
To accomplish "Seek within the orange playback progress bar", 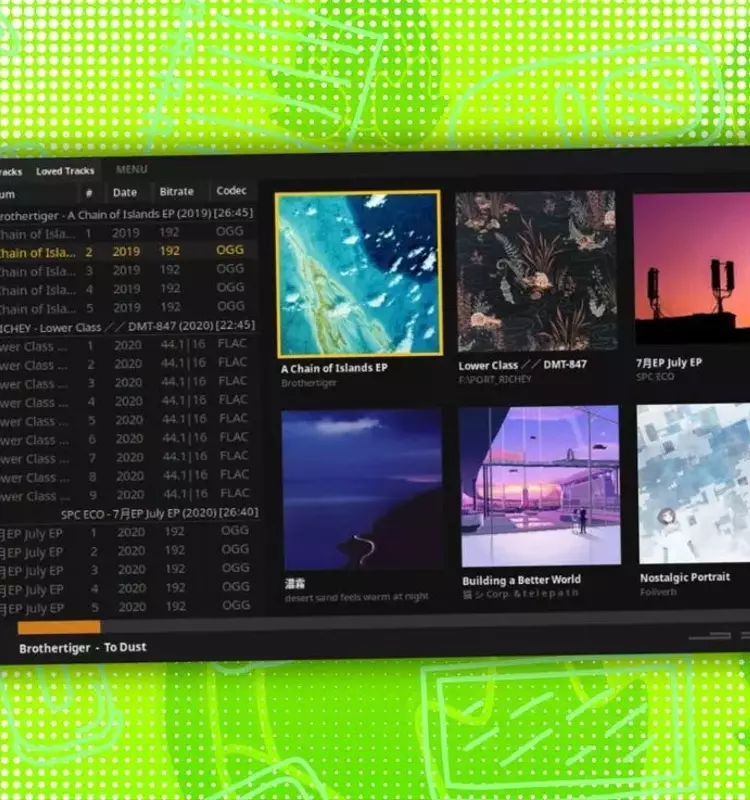I will [59, 627].
